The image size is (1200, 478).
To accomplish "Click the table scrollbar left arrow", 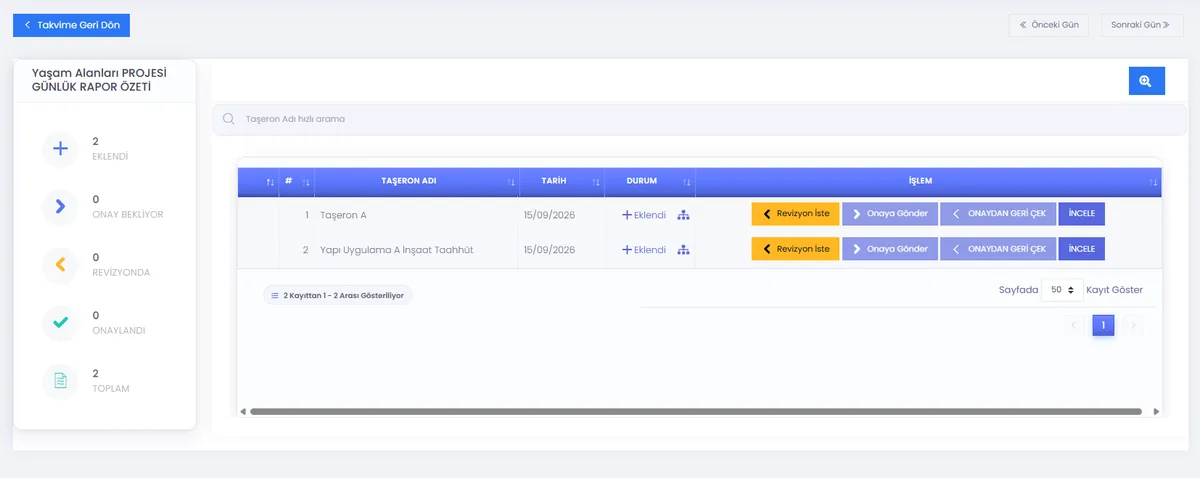I will coord(241,411).
